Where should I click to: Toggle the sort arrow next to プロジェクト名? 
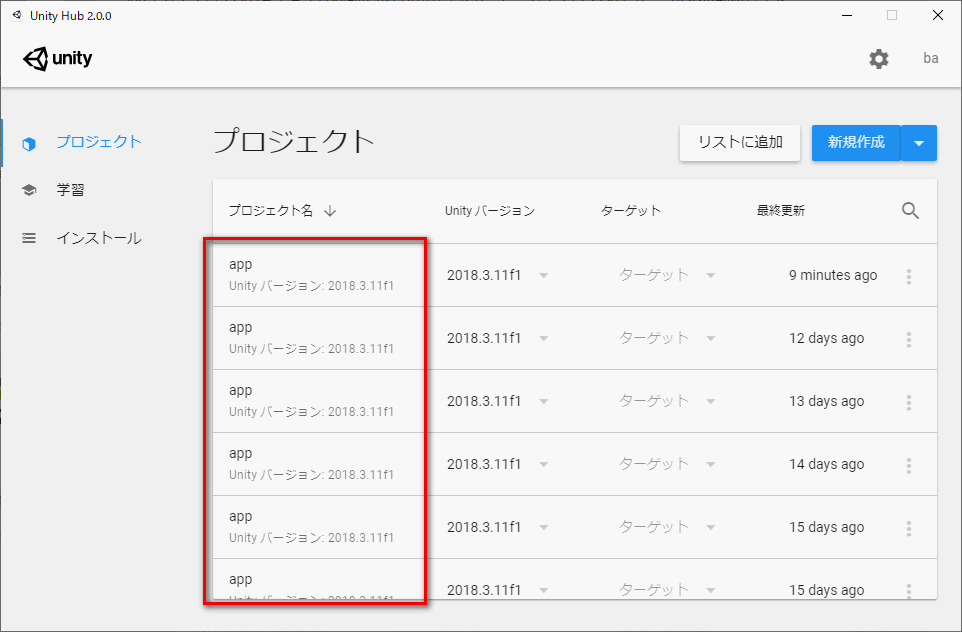(330, 211)
